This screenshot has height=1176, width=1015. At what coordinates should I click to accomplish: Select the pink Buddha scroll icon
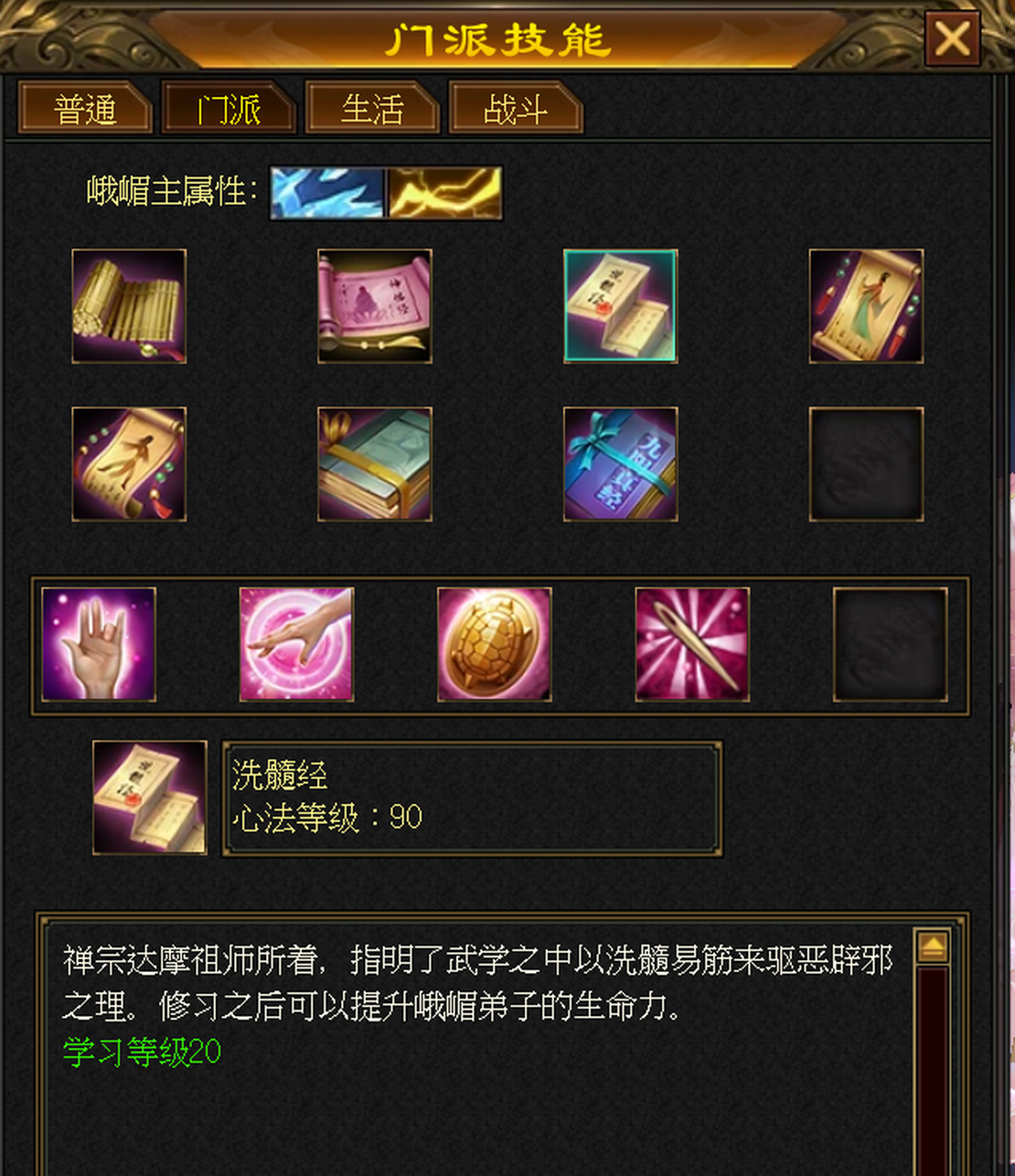pos(375,306)
